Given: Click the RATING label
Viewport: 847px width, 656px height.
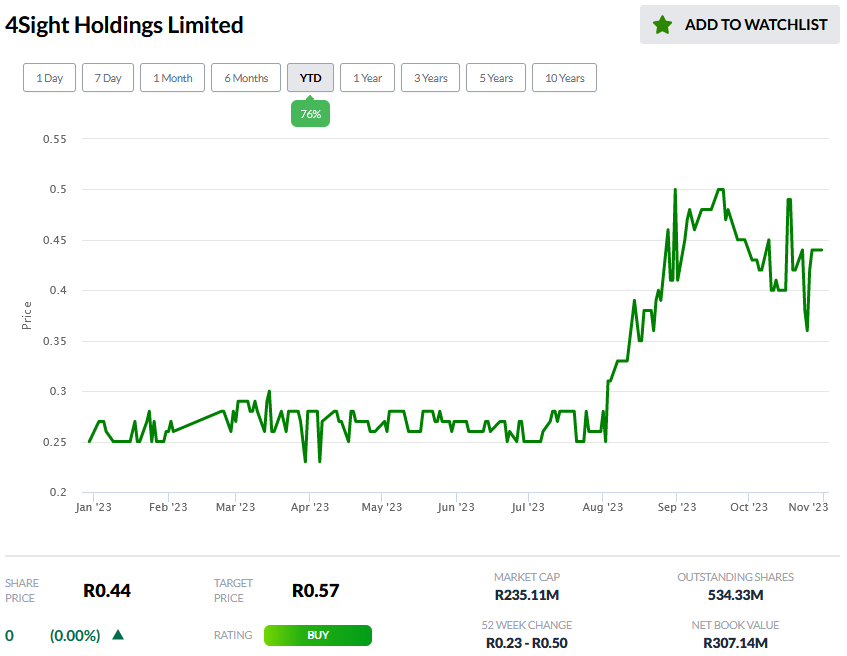Looking at the screenshot, I should click(x=233, y=635).
